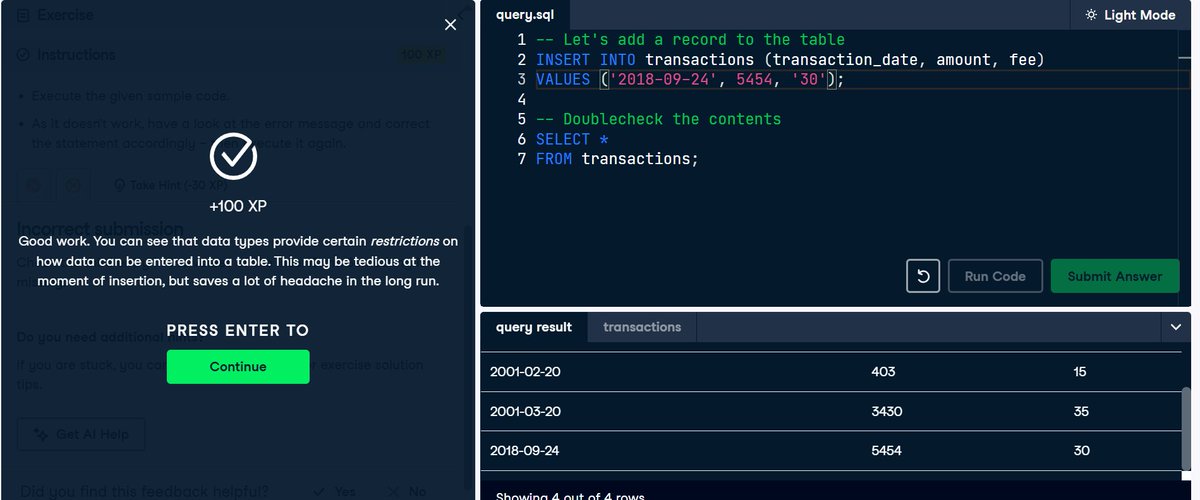Click fee cell 35

[1081, 411]
